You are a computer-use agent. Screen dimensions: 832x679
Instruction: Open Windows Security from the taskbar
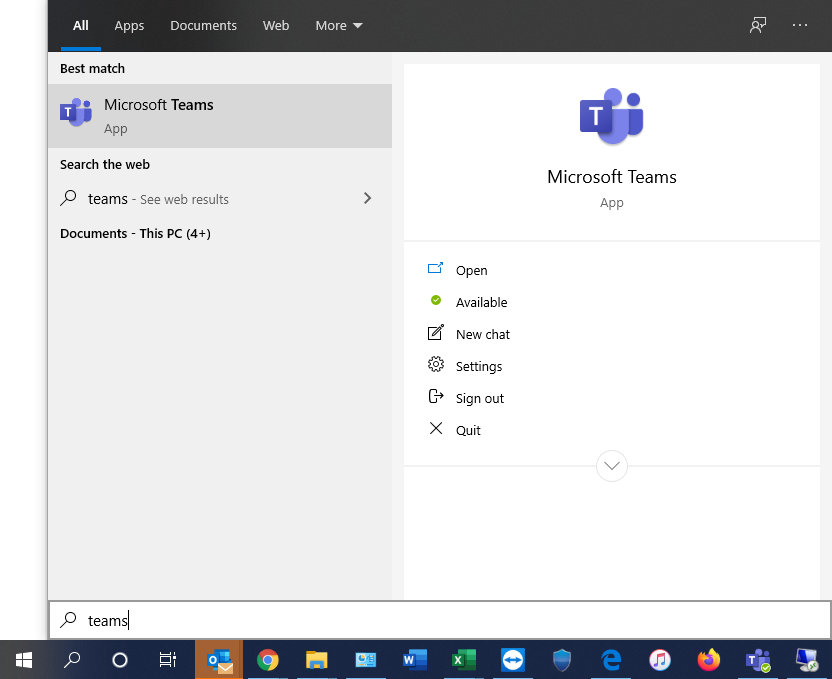click(x=561, y=660)
